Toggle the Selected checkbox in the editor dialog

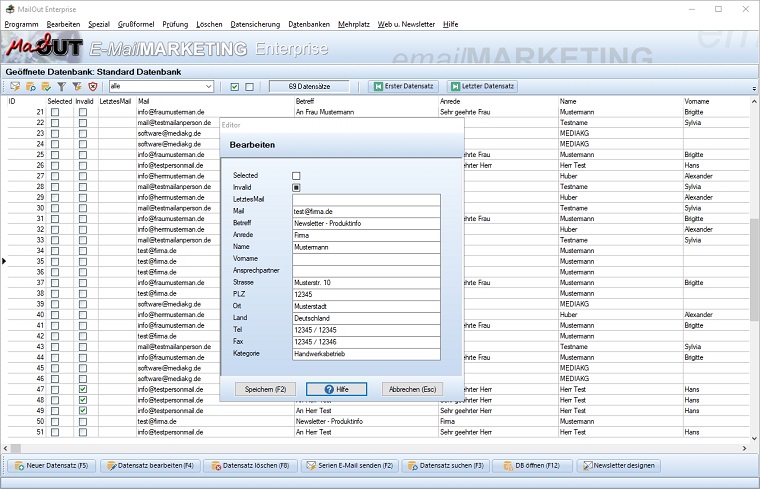click(296, 176)
